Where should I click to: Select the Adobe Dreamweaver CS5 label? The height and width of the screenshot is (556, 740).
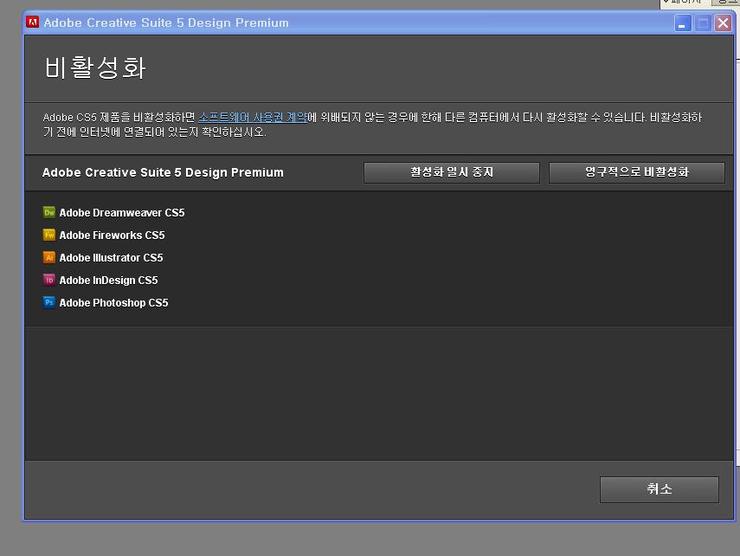coord(121,213)
